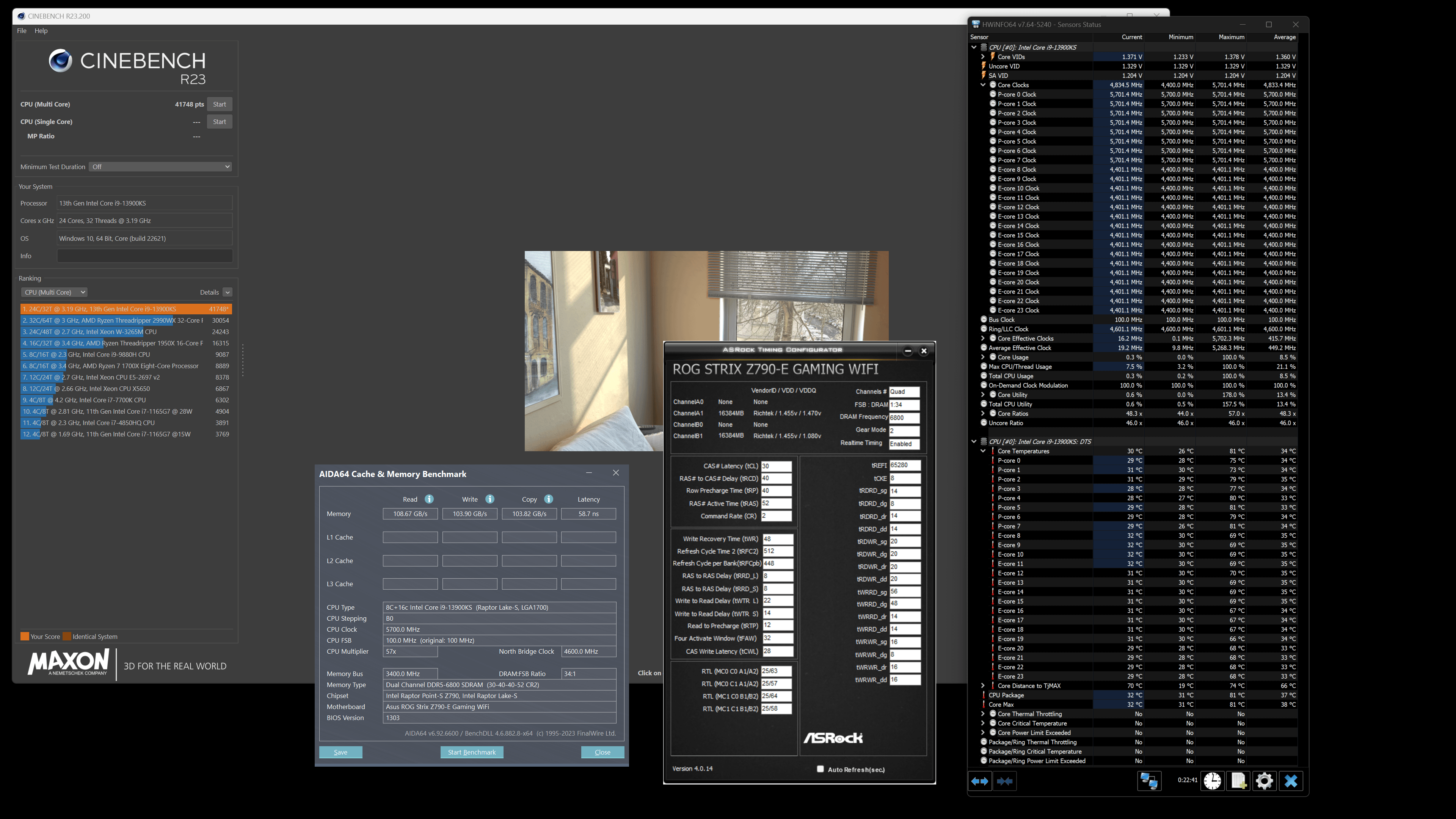The width and height of the screenshot is (1456, 819).
Task: Click the Read info icon in AIDA64
Action: [x=429, y=499]
